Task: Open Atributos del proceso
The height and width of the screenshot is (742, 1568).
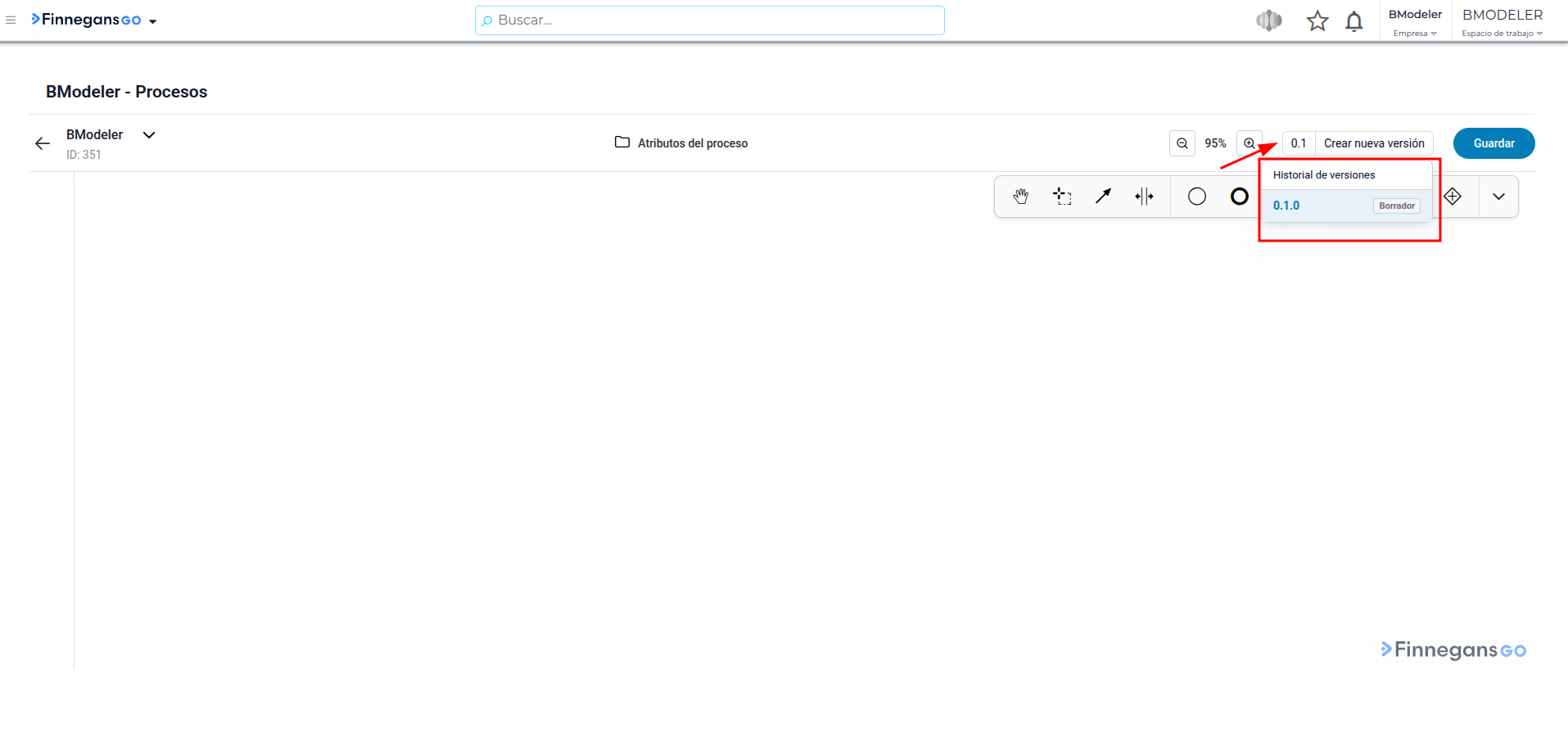Action: point(681,143)
